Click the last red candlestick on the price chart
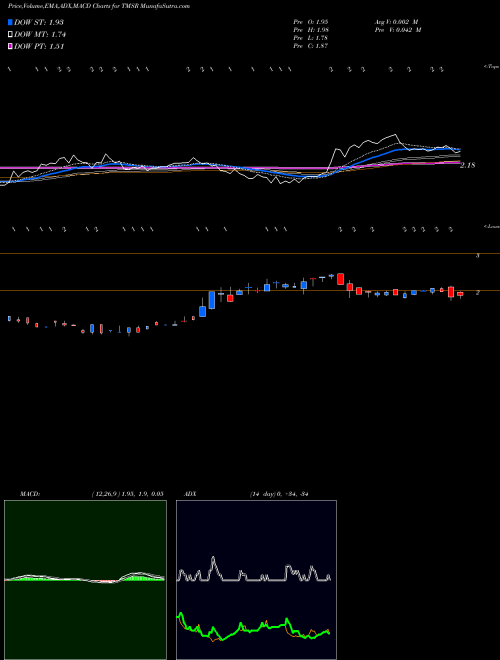Viewport: 500px width, 660px height. [x=460, y=295]
